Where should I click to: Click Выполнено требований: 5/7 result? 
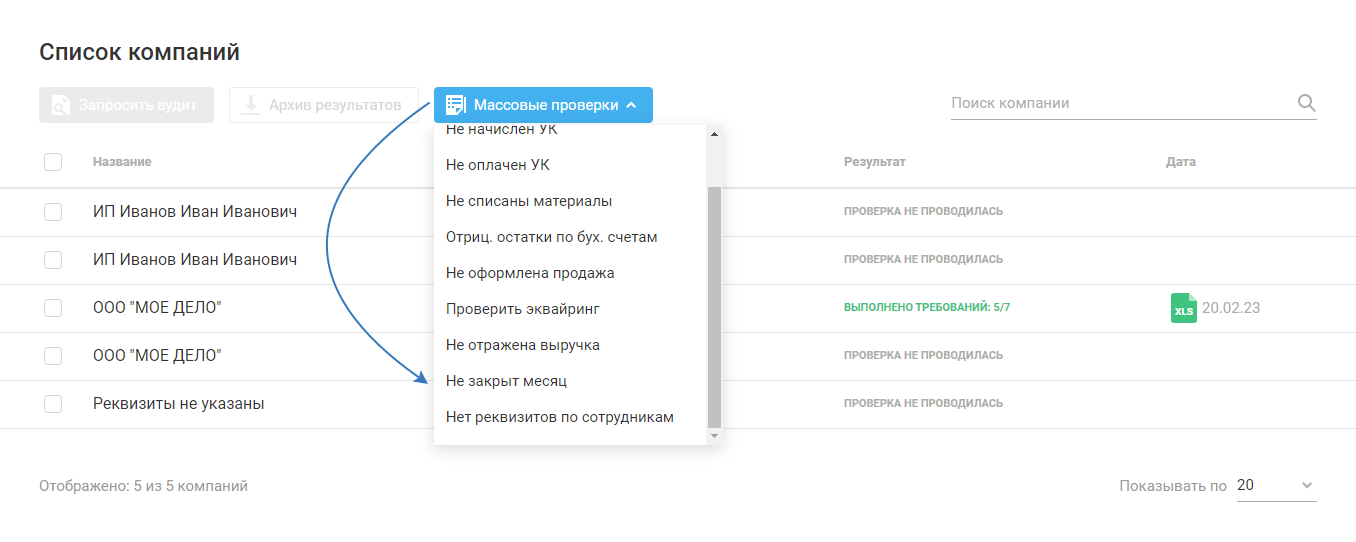(x=927, y=308)
